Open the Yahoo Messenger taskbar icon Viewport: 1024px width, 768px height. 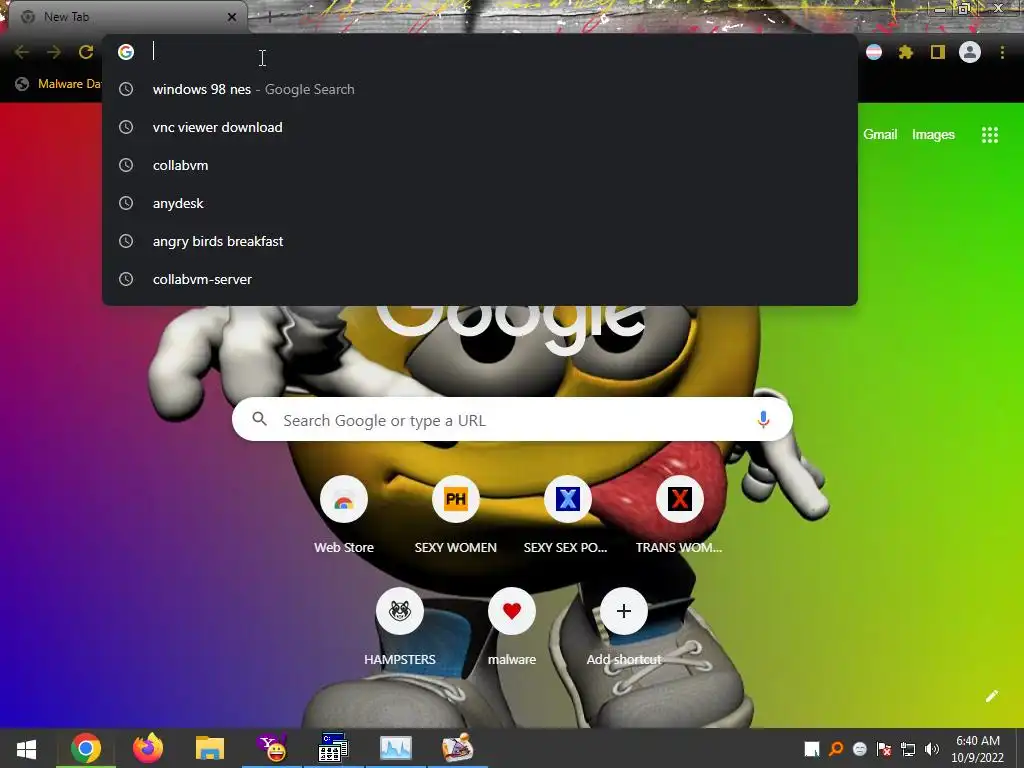click(x=272, y=748)
